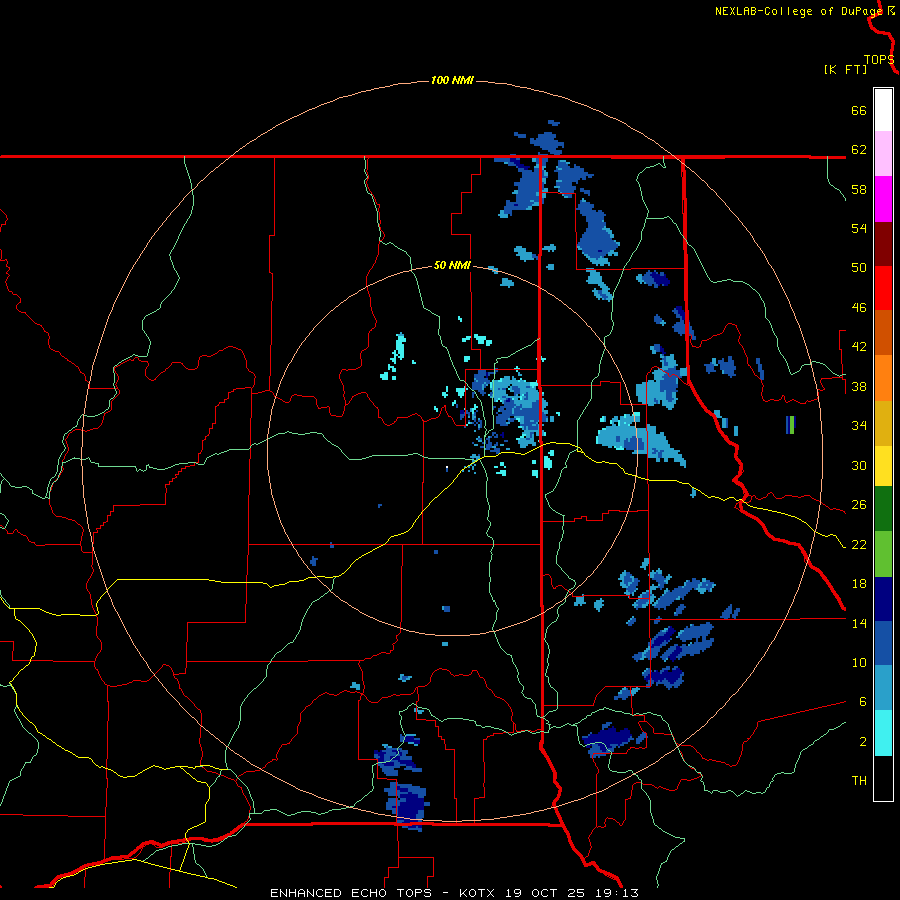
Task: Click legend value 22
Action: [859, 544]
